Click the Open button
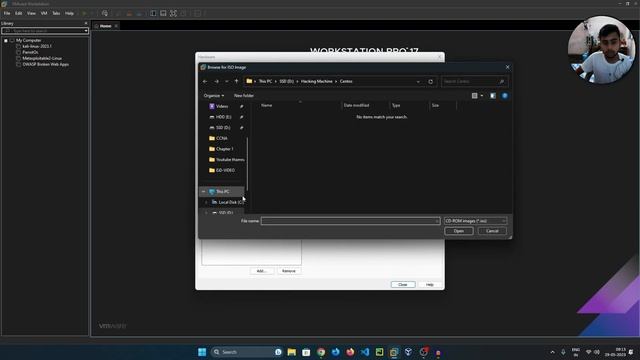The width and height of the screenshot is (640, 360). coord(459,231)
